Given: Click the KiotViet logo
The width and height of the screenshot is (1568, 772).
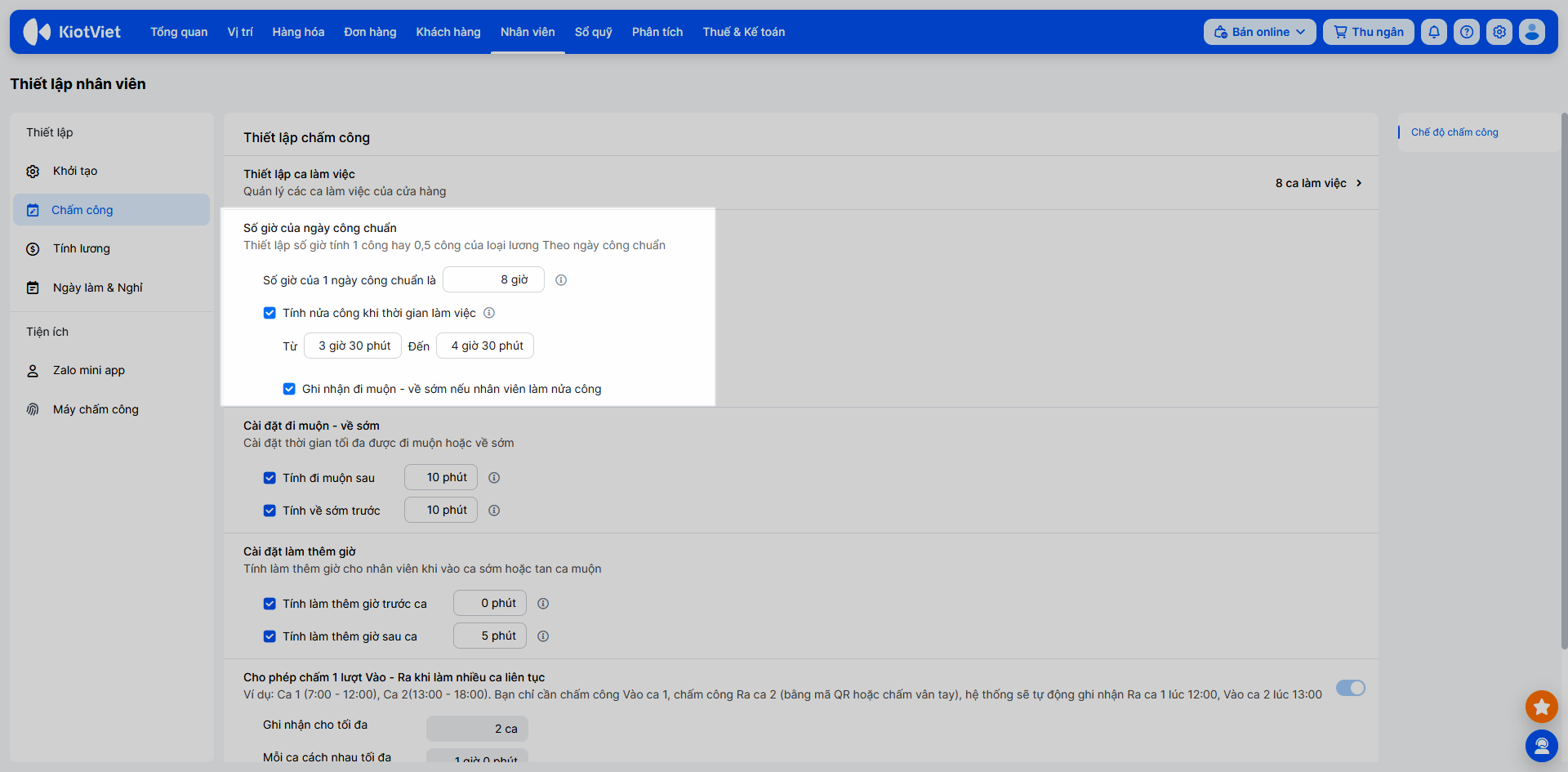Looking at the screenshot, I should 72,32.
